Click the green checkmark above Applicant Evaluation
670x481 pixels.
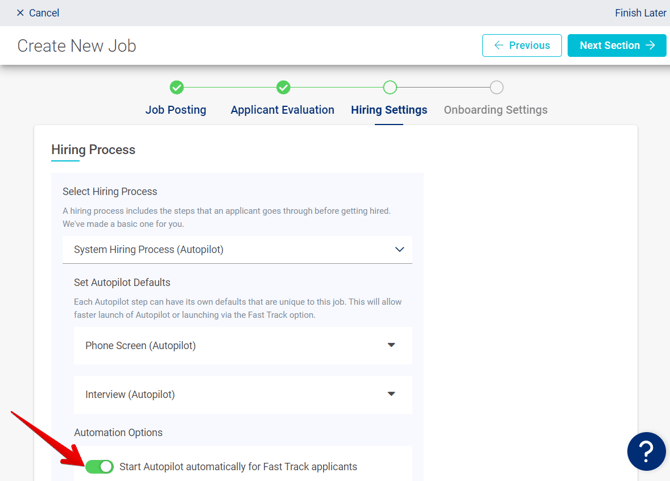(x=283, y=88)
